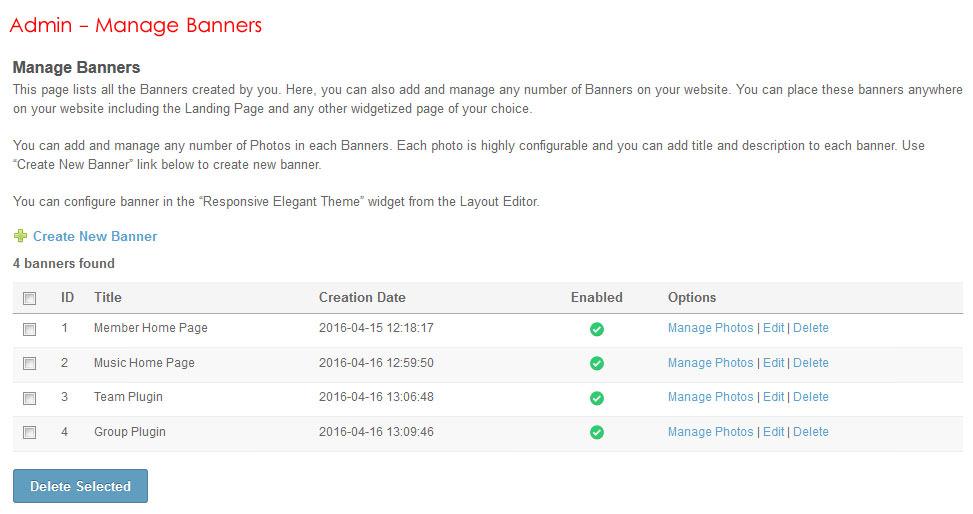
Task: Select the Music Home Page row checkbox
Action: click(x=30, y=364)
